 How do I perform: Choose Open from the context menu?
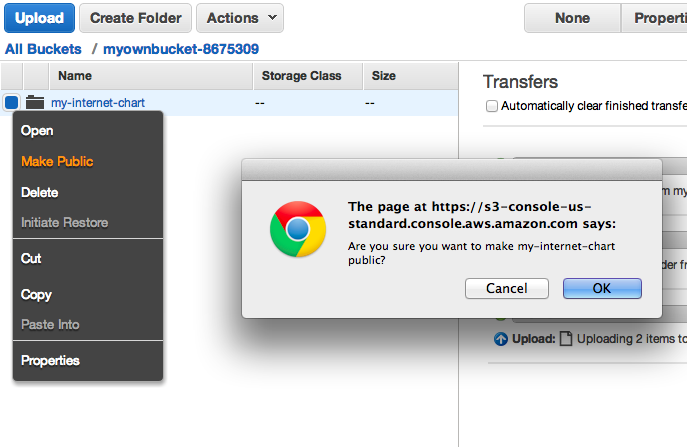pos(37,131)
